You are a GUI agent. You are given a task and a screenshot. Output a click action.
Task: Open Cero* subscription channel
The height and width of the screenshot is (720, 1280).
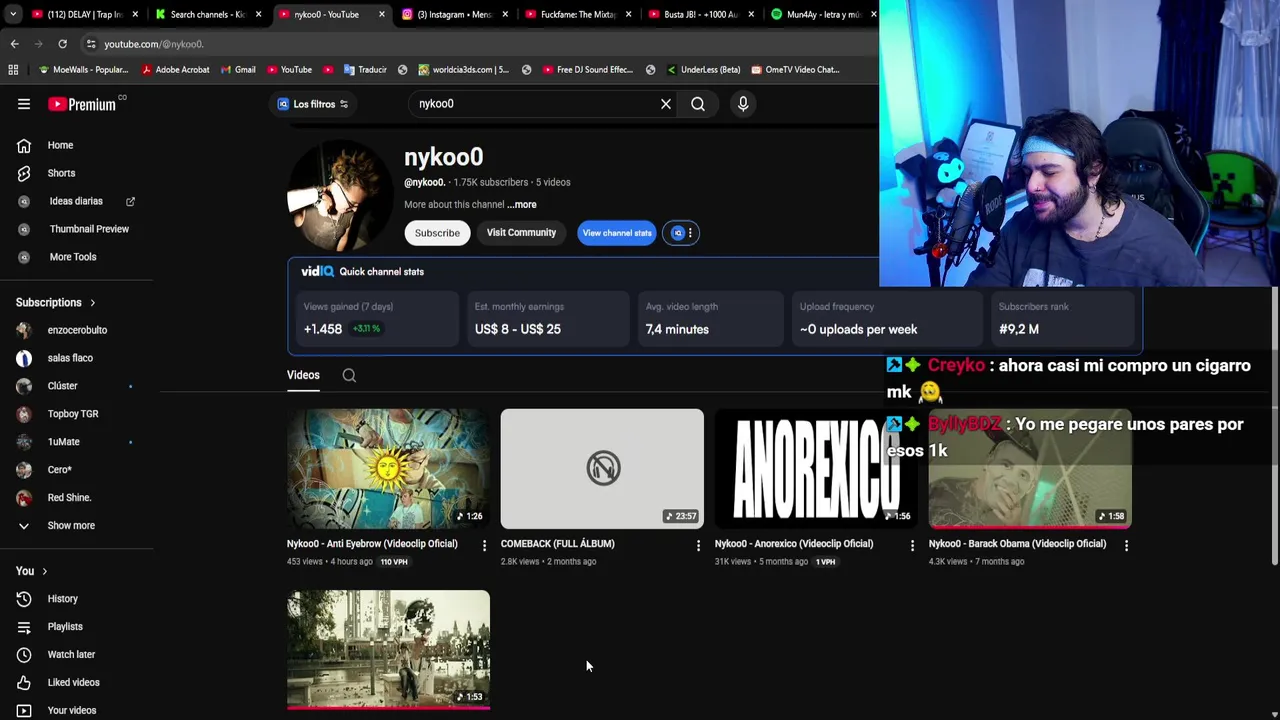tap(60, 470)
